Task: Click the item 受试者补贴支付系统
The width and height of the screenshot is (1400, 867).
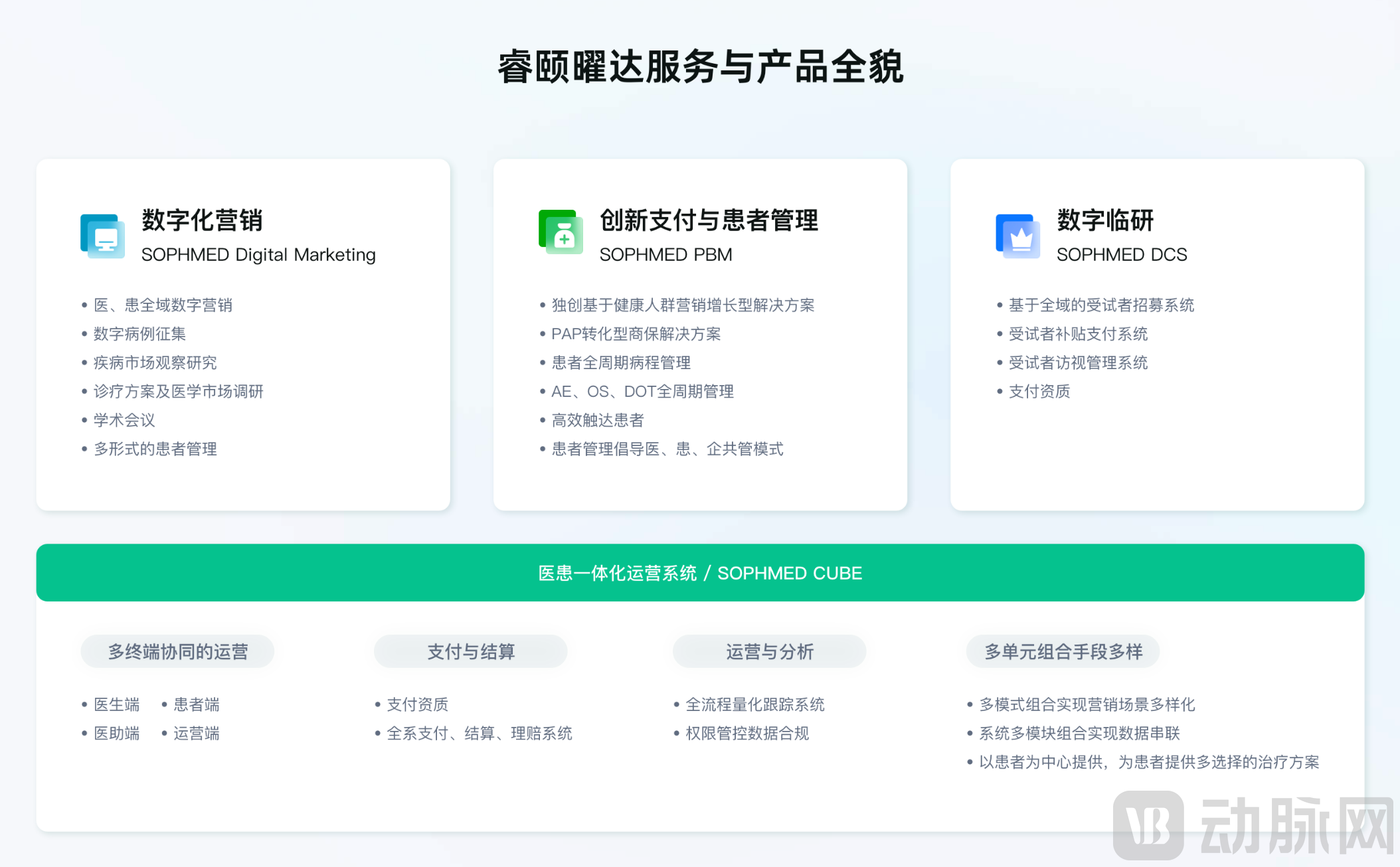Action: pos(1078,334)
